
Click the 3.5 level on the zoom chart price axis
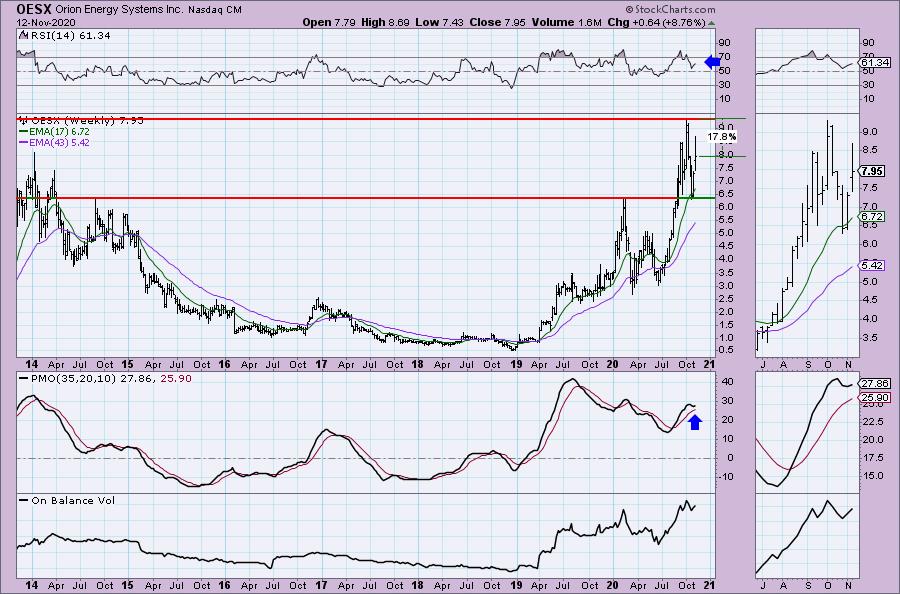pyautogui.click(x=870, y=337)
